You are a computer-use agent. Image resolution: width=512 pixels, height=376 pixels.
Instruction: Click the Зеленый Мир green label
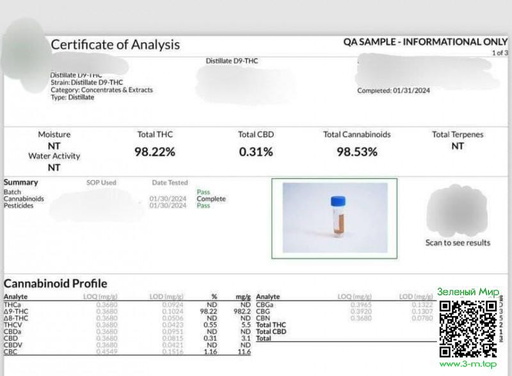point(468,292)
